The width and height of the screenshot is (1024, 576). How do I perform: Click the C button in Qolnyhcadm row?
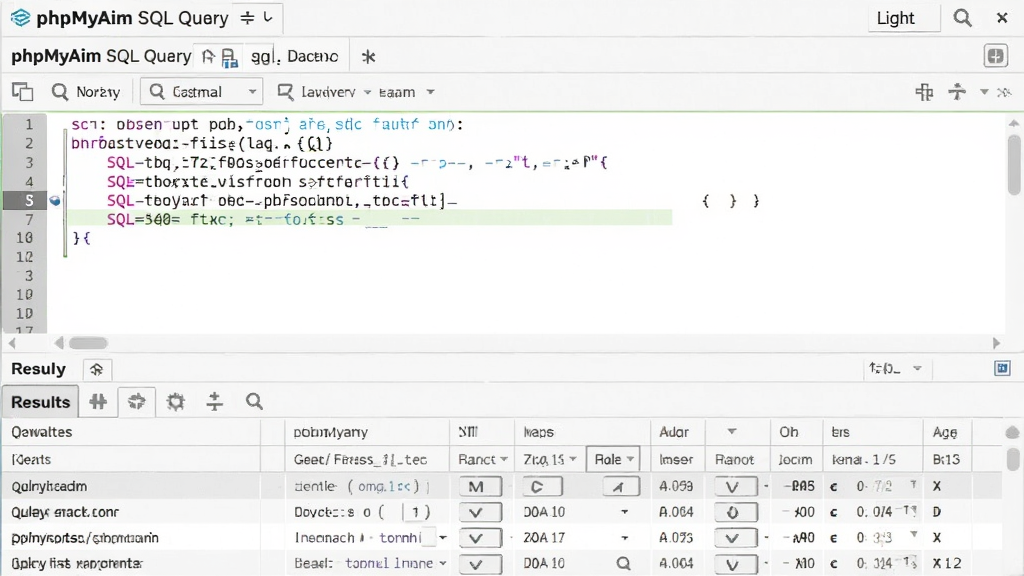542,487
